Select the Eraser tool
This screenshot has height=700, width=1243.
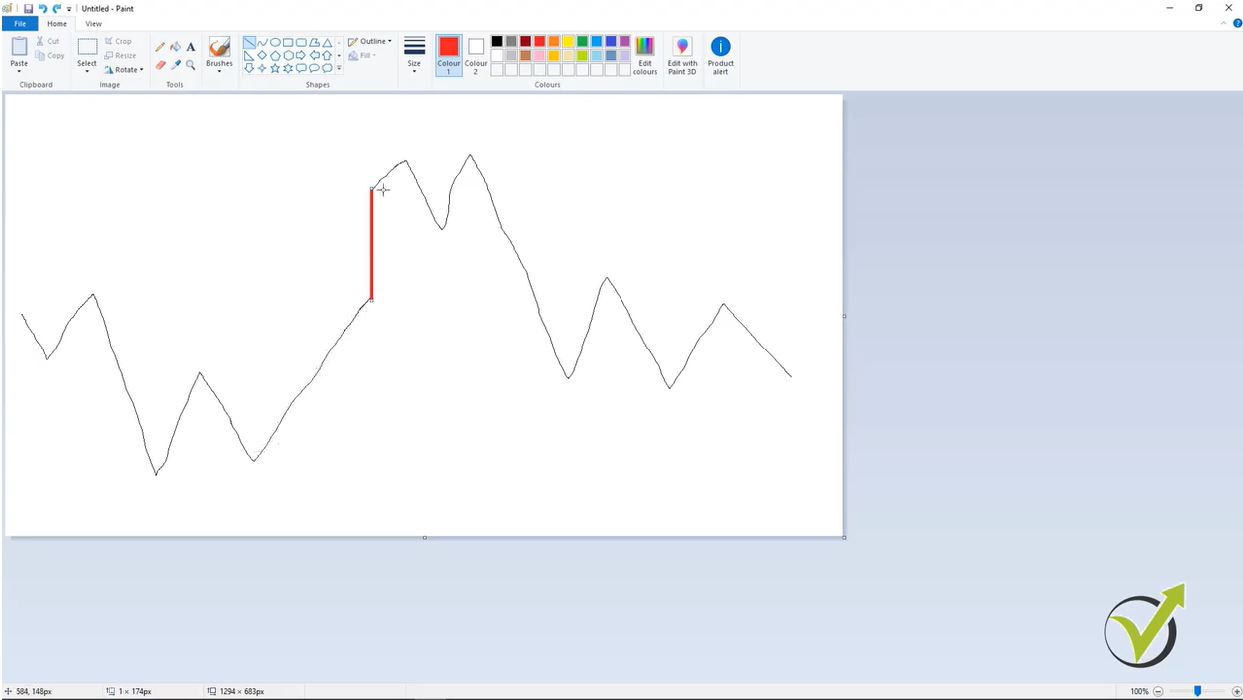point(159,65)
